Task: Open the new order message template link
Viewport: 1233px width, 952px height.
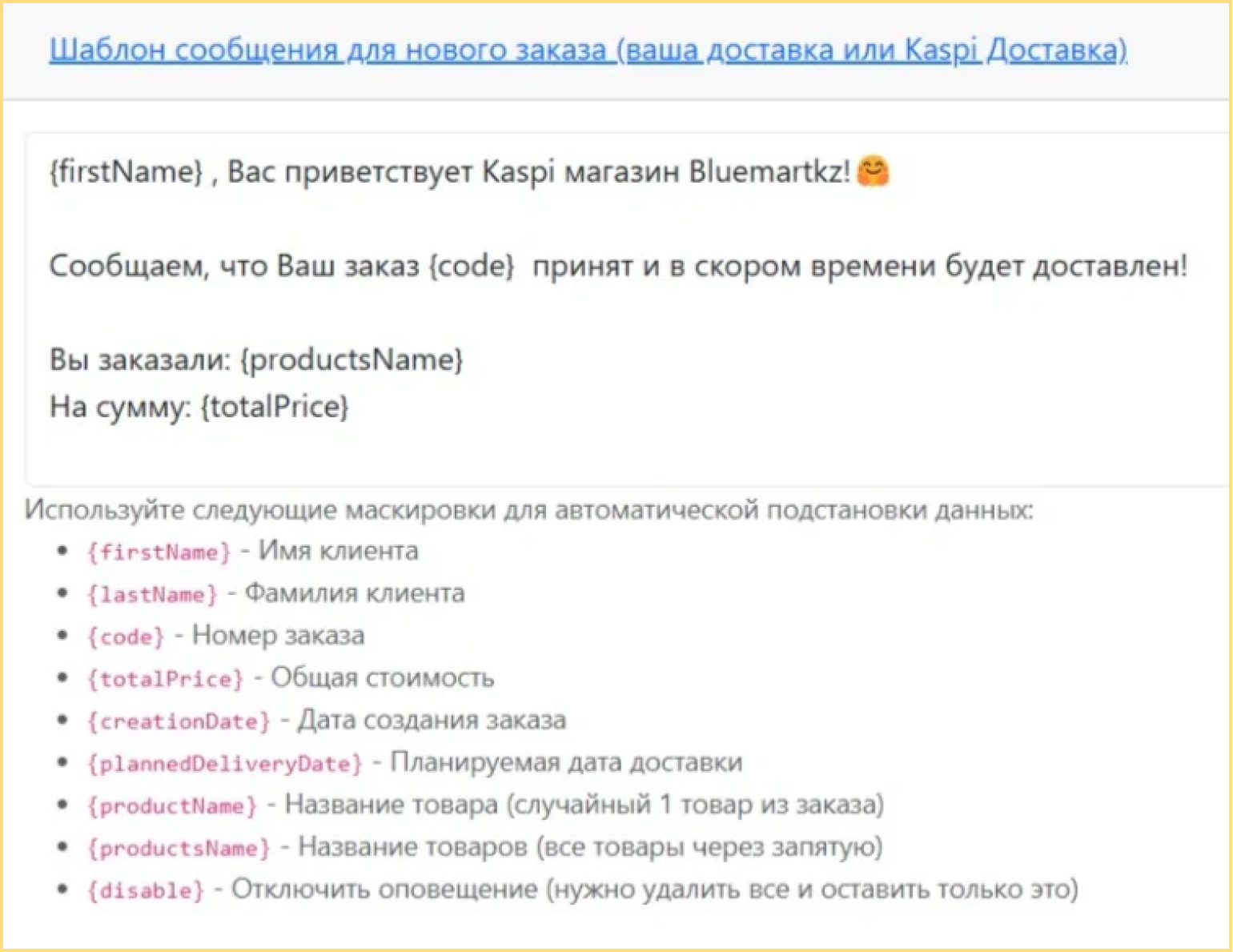Action: pyautogui.click(x=588, y=50)
